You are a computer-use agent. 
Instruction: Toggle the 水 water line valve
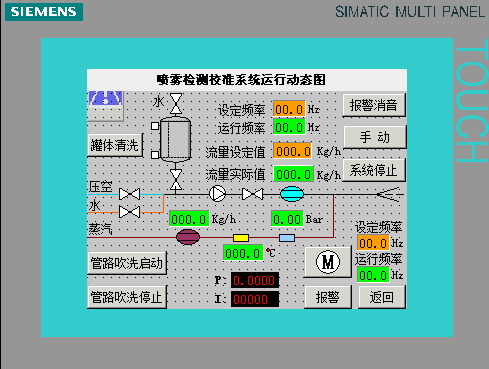click(x=129, y=212)
